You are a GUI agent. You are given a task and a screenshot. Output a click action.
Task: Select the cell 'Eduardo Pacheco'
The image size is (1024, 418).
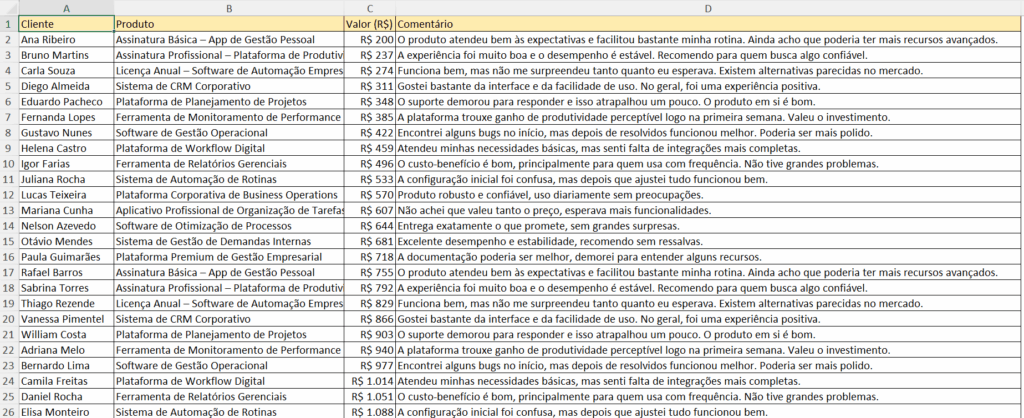pyautogui.click(x=67, y=101)
